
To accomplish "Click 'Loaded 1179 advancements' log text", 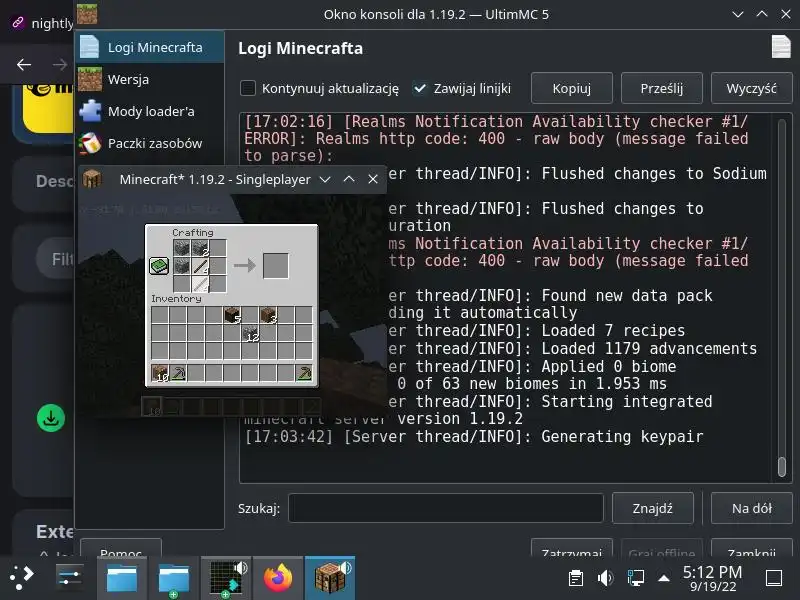I will point(649,348).
